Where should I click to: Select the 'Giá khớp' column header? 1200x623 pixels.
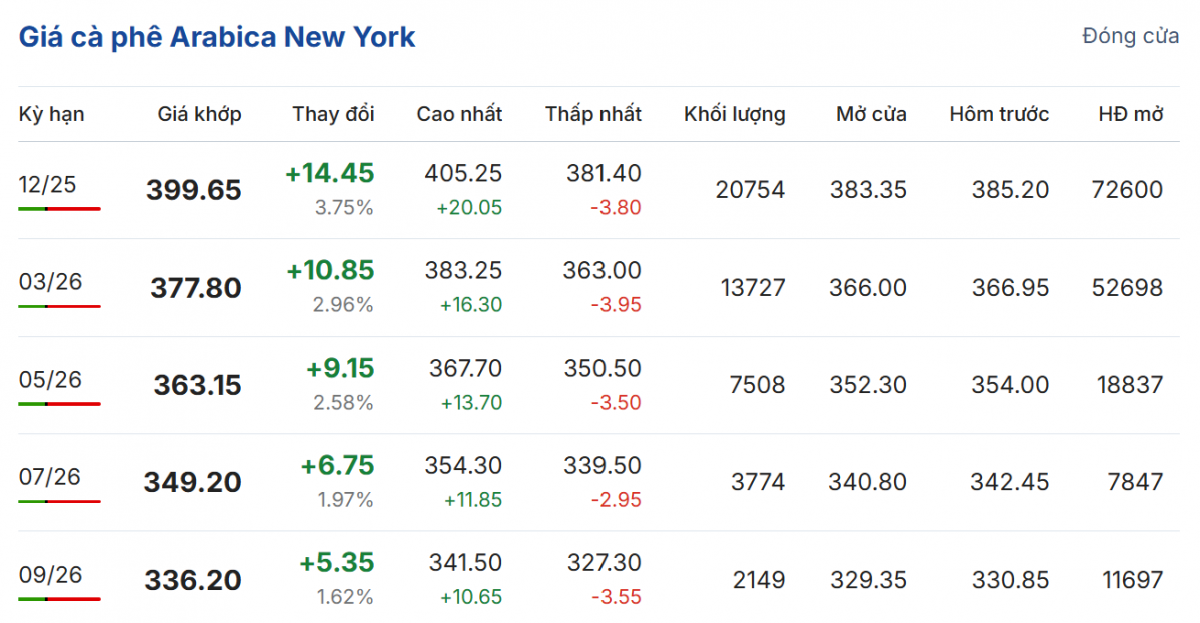[199, 114]
